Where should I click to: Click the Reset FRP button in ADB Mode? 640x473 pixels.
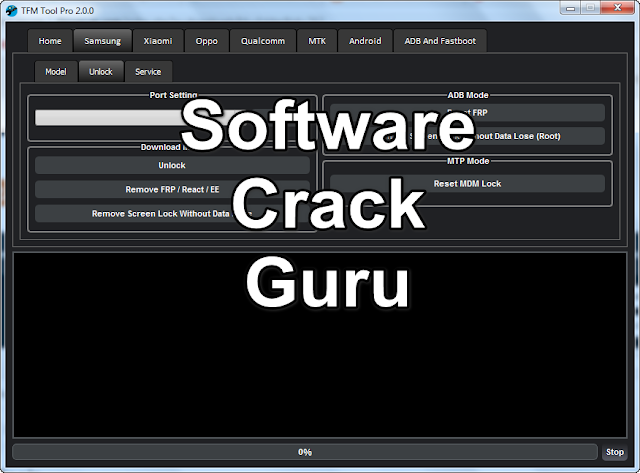[467, 113]
